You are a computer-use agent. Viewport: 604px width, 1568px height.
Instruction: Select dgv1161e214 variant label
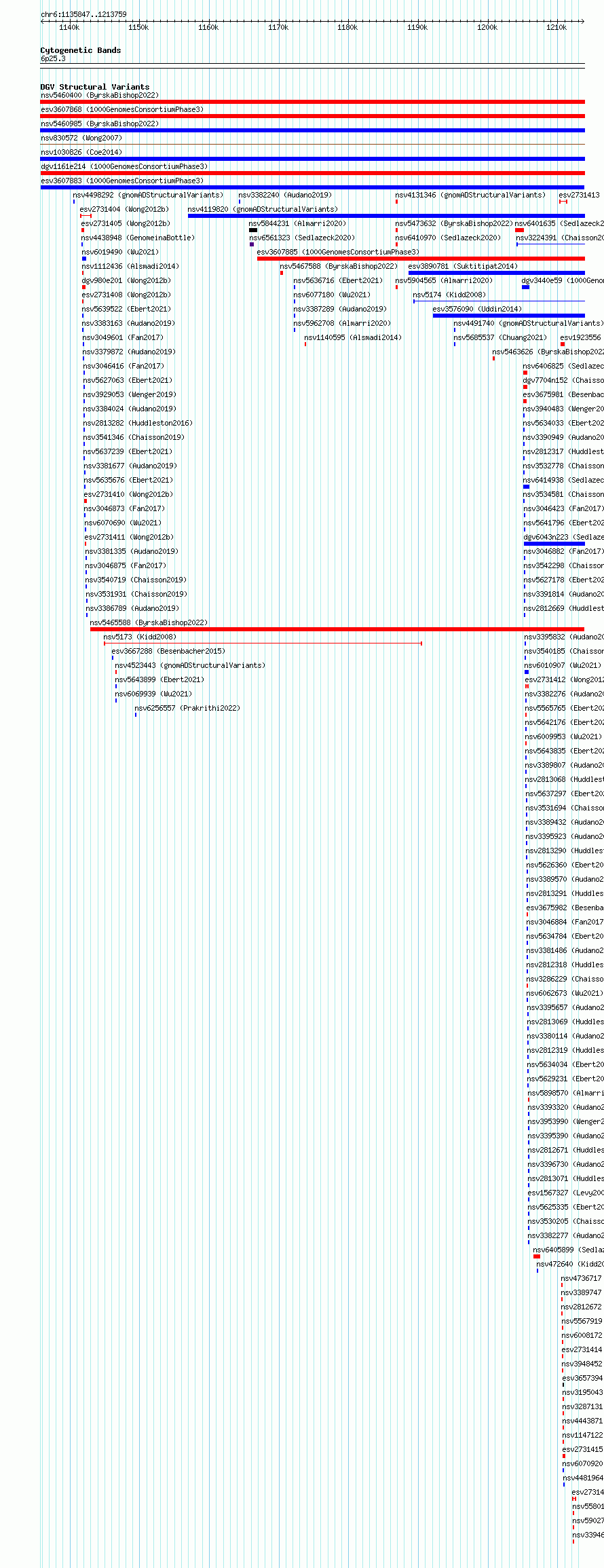pyautogui.click(x=124, y=166)
